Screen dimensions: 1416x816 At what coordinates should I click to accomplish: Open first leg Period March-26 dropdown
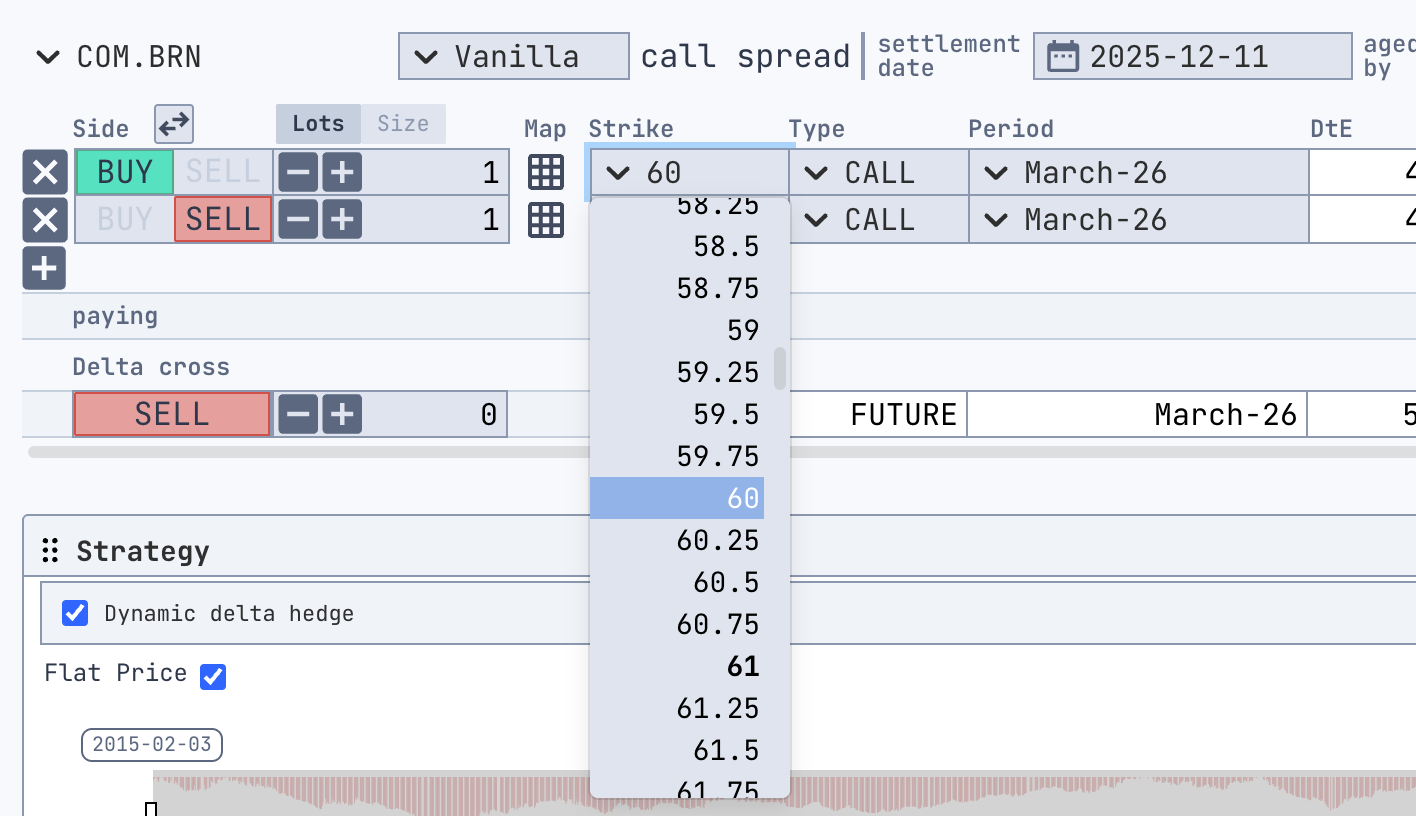click(1138, 173)
